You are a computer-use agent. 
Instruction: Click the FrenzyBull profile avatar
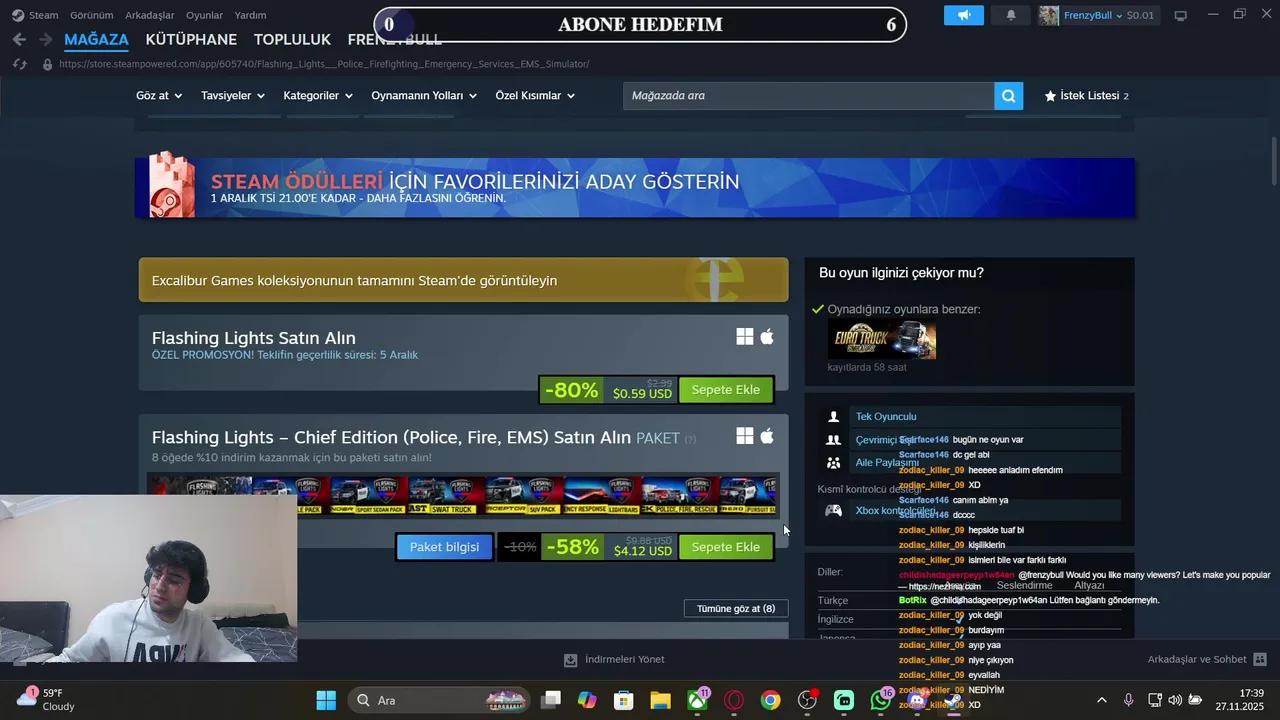click(x=1049, y=15)
